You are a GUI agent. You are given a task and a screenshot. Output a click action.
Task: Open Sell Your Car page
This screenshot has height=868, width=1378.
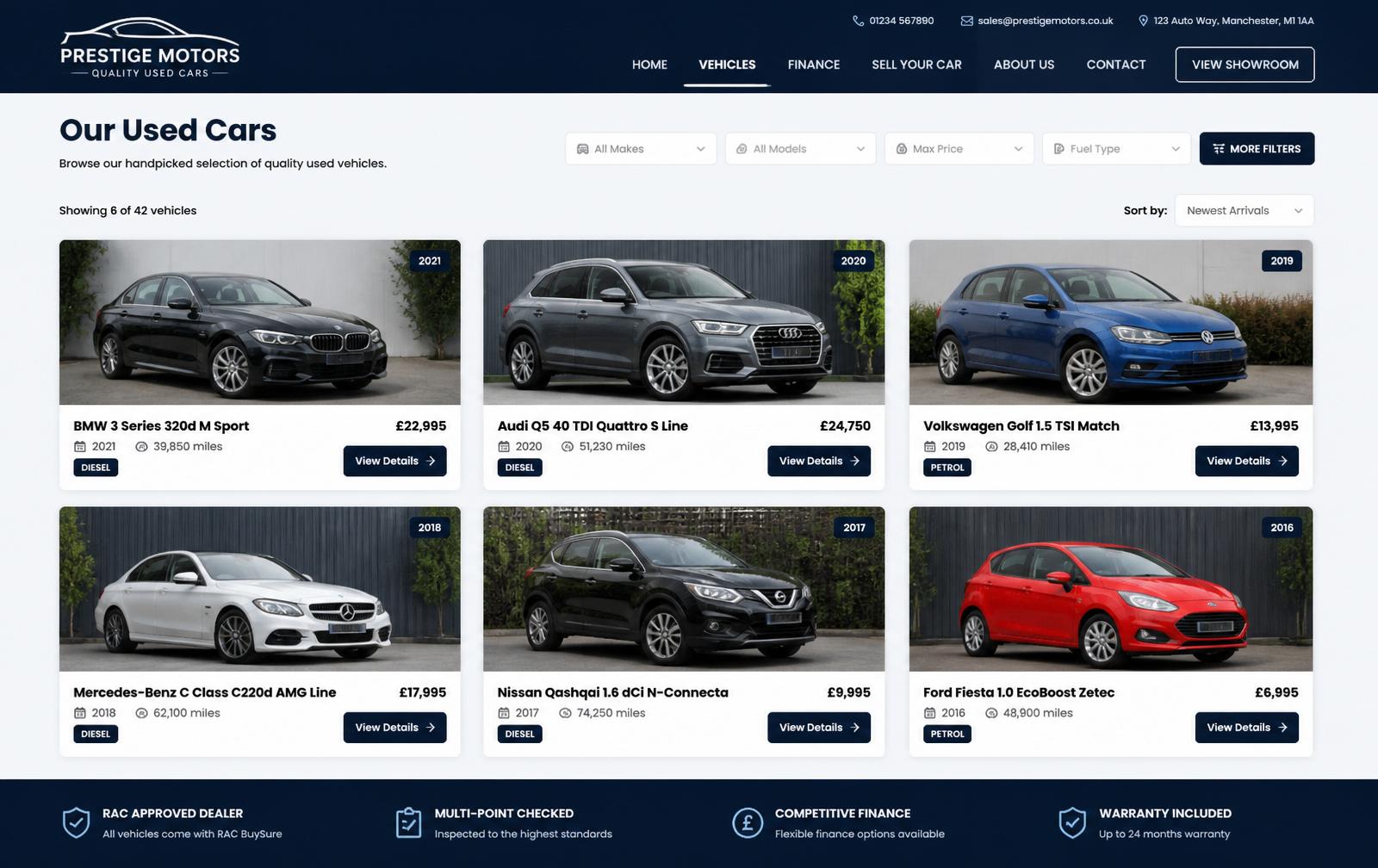point(916,65)
